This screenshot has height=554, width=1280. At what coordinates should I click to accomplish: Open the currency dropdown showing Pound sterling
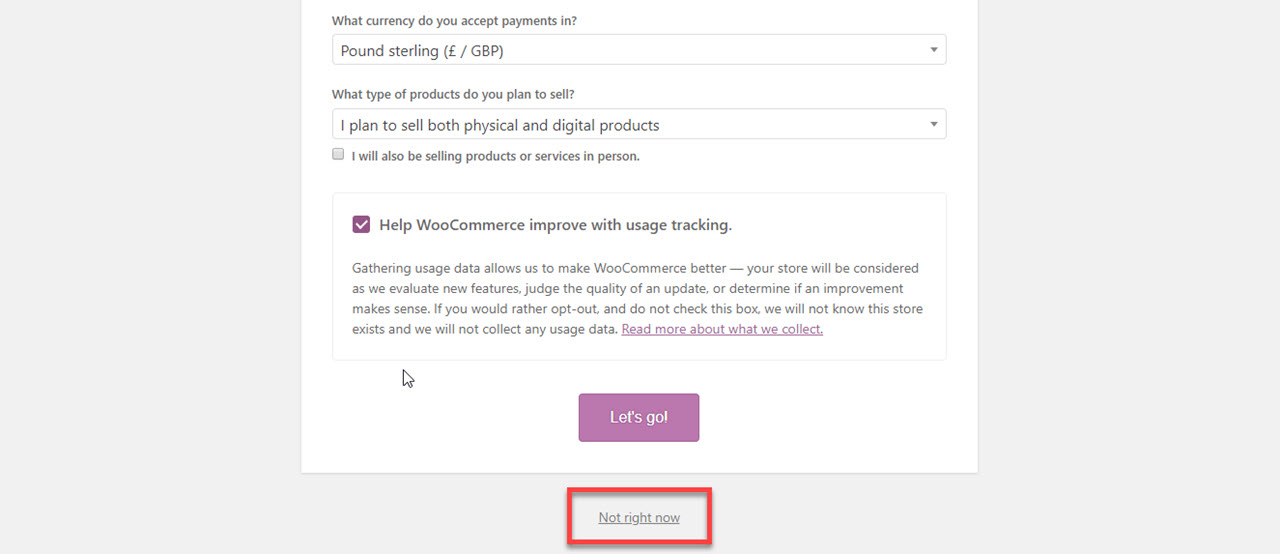pyautogui.click(x=639, y=50)
